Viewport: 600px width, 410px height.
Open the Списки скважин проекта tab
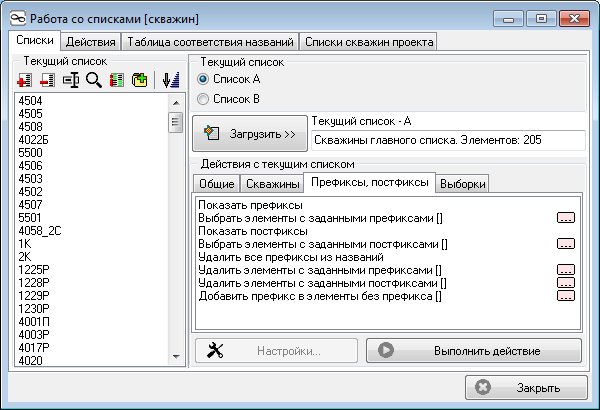point(368,42)
